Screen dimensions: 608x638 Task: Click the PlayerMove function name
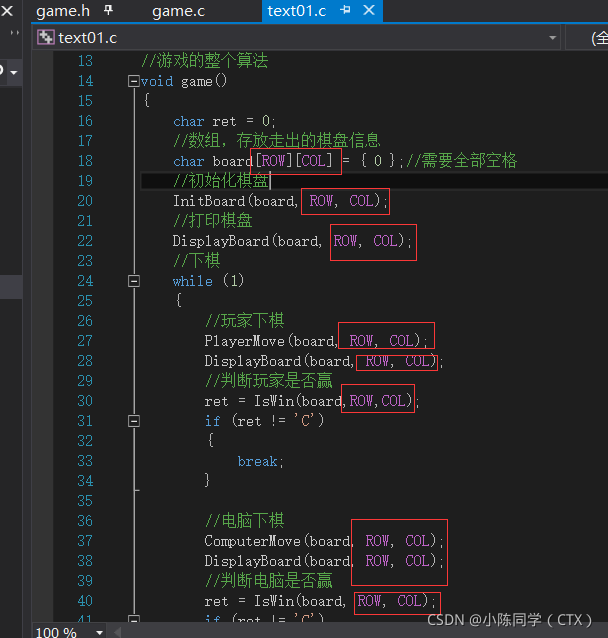[244, 341]
